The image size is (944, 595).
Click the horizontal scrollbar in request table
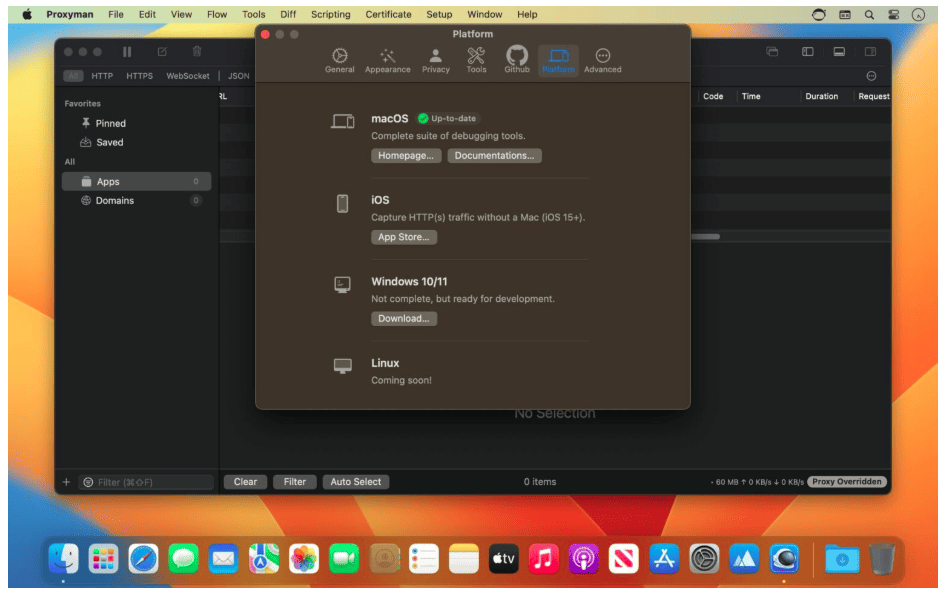point(705,237)
